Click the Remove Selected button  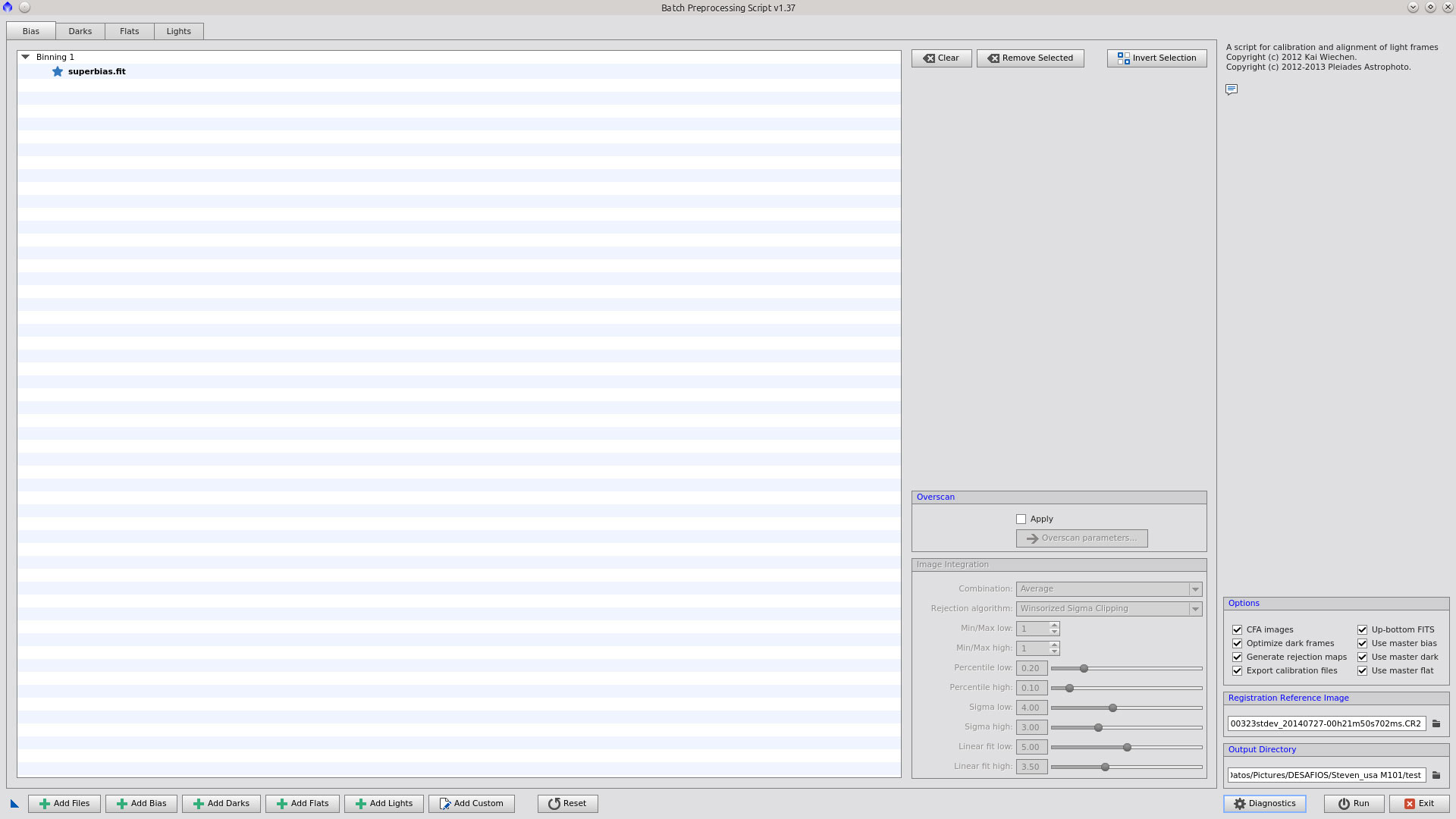pyautogui.click(x=1030, y=58)
